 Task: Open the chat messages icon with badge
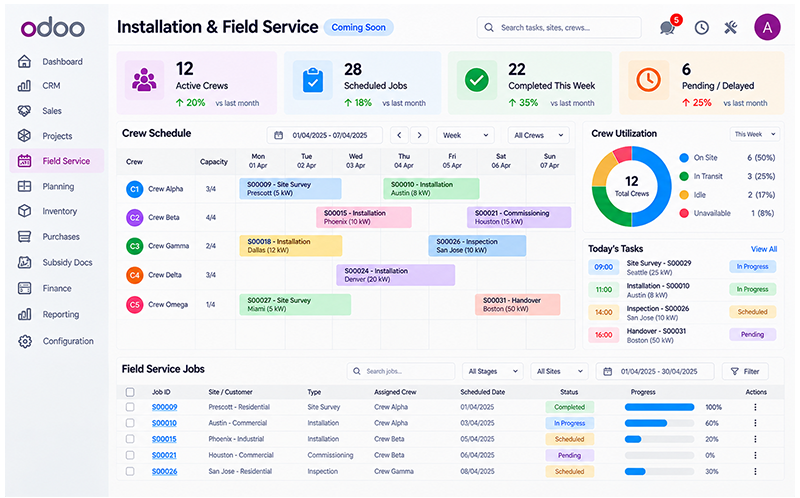click(669, 27)
